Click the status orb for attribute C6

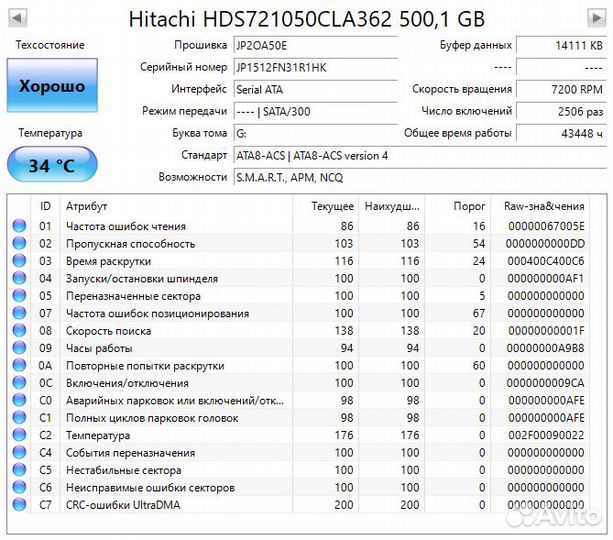pyautogui.click(x=19, y=487)
